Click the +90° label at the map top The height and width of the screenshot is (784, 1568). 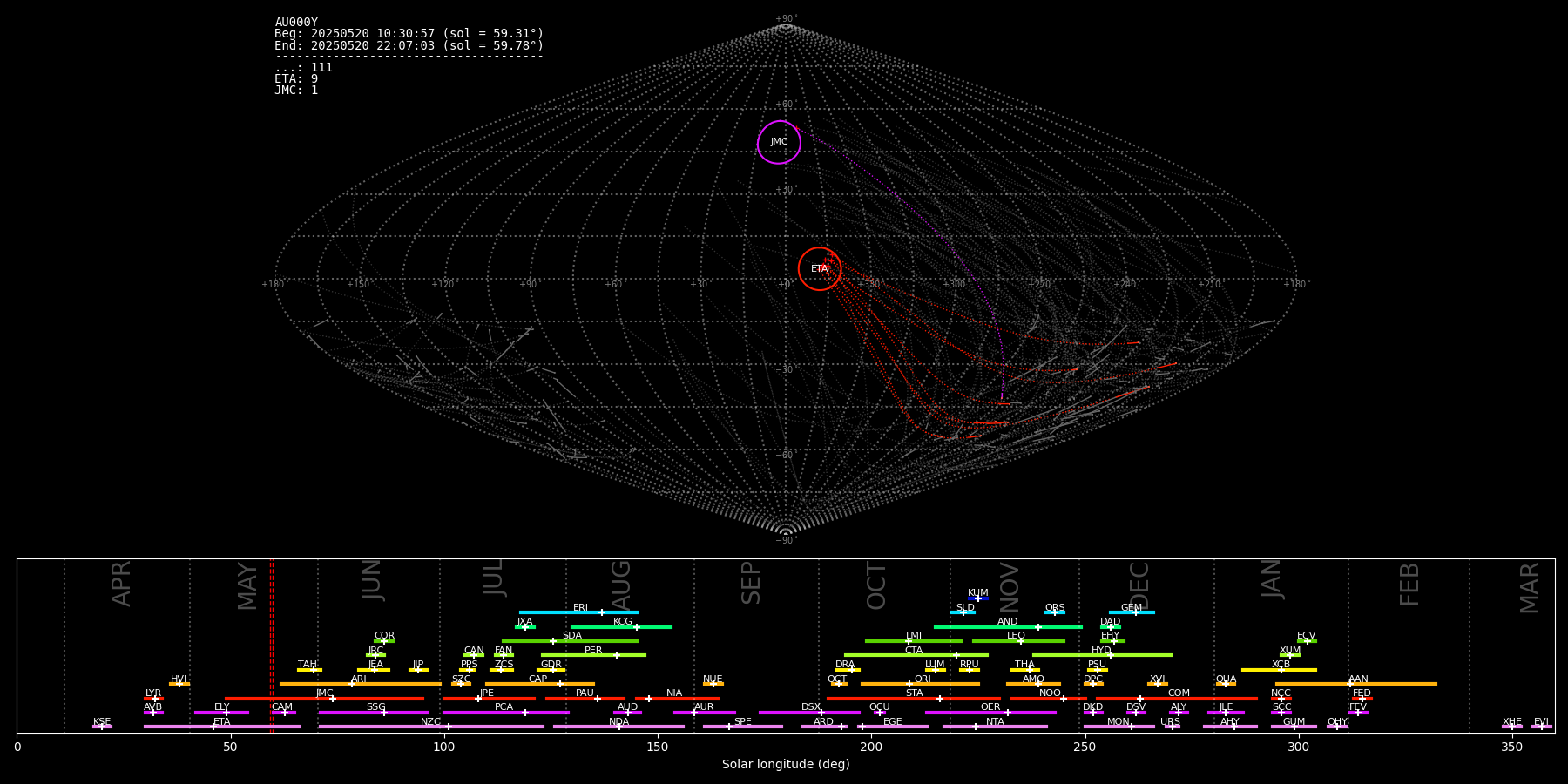pos(786,19)
